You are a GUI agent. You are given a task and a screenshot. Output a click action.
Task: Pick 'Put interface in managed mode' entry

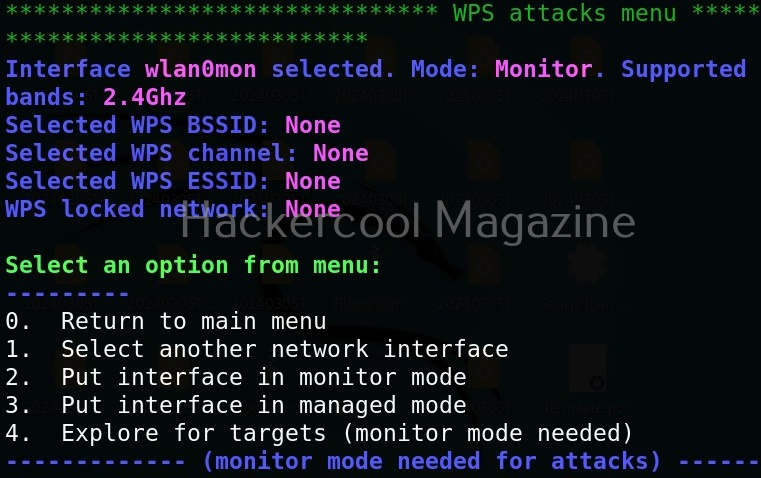coord(236,405)
